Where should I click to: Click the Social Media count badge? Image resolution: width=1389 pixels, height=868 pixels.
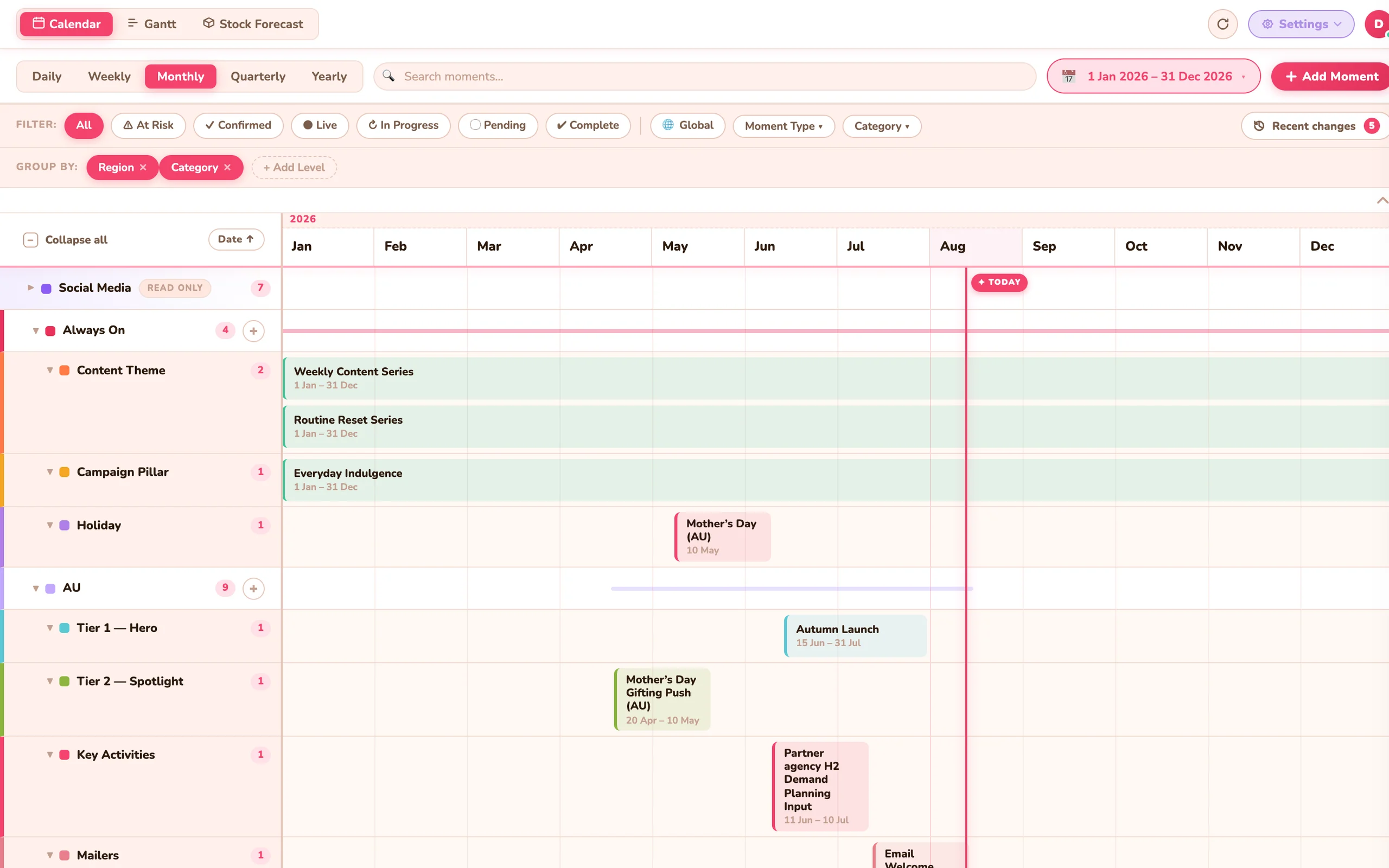[x=260, y=288]
